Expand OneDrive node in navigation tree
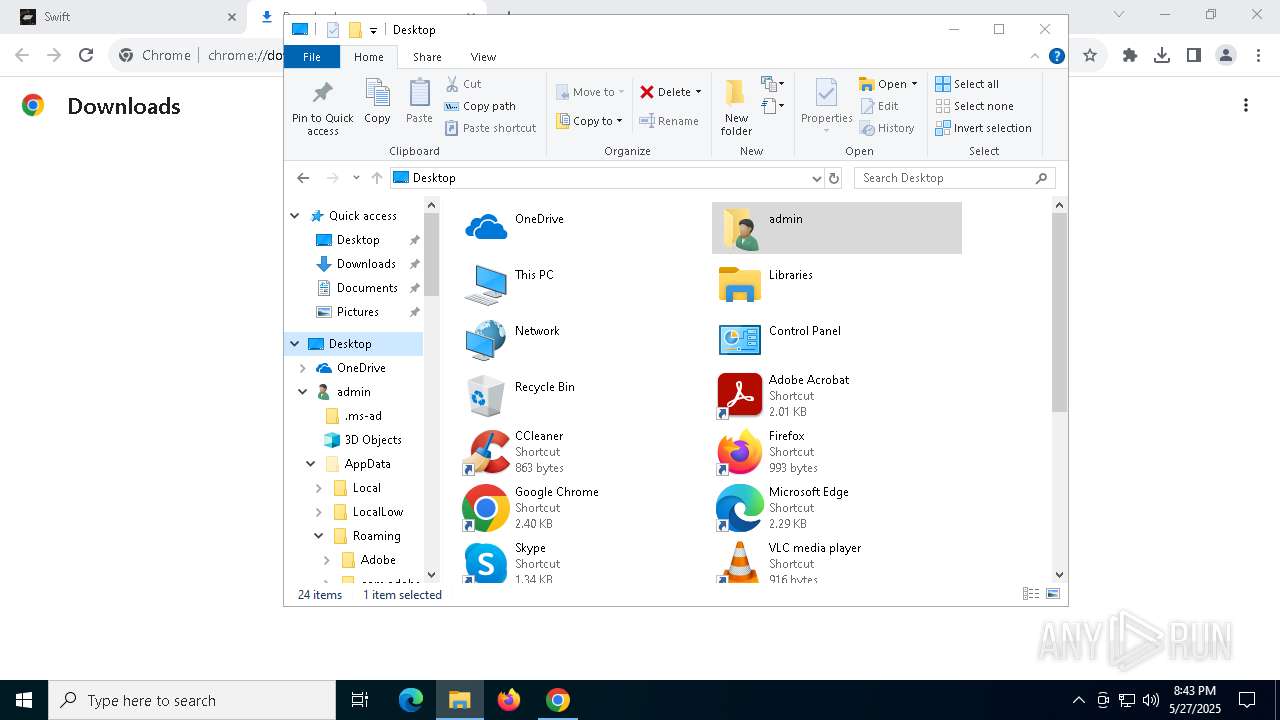Image resolution: width=1280 pixels, height=720 pixels. click(x=303, y=368)
